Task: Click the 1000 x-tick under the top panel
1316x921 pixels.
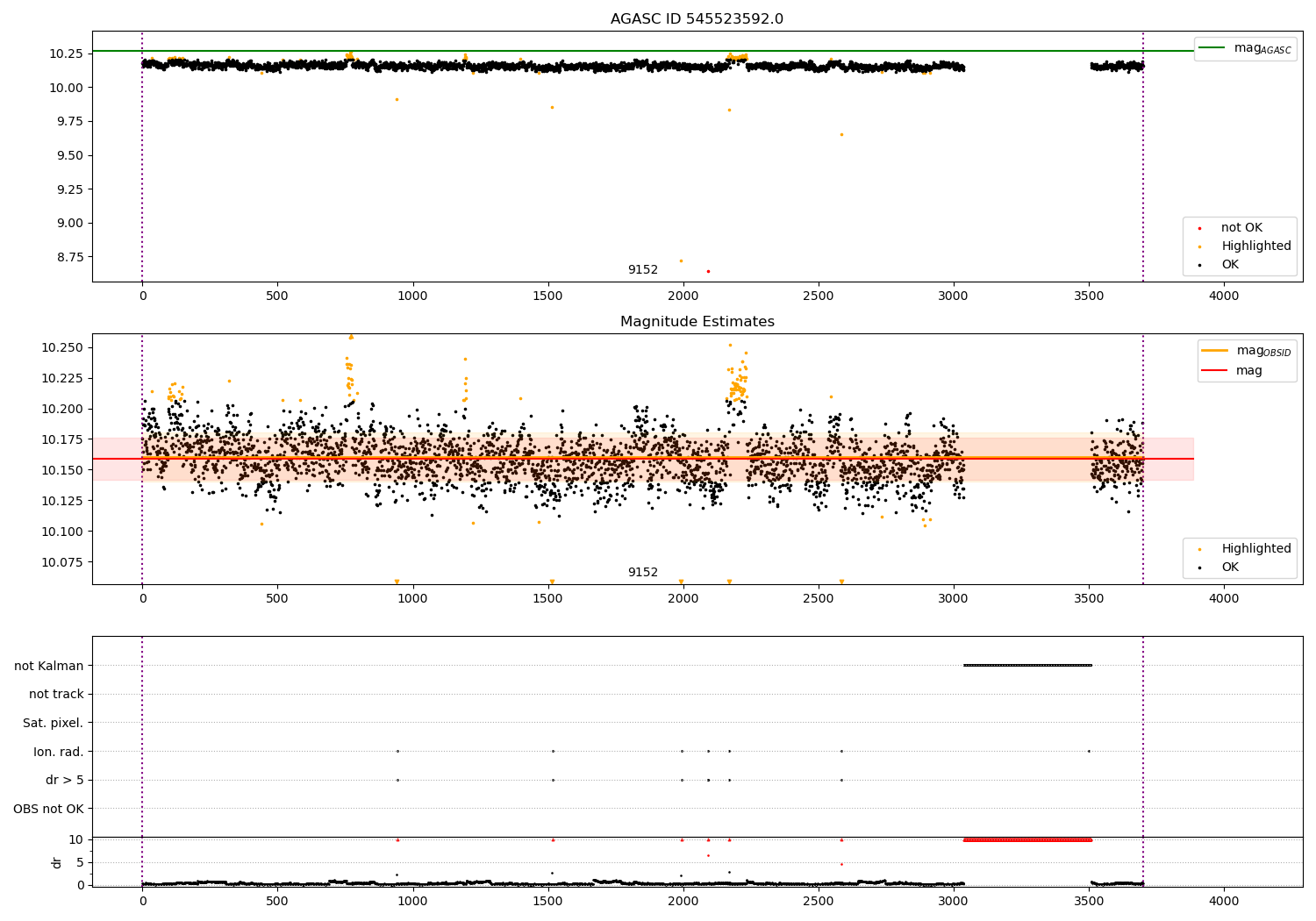Action: [x=412, y=296]
